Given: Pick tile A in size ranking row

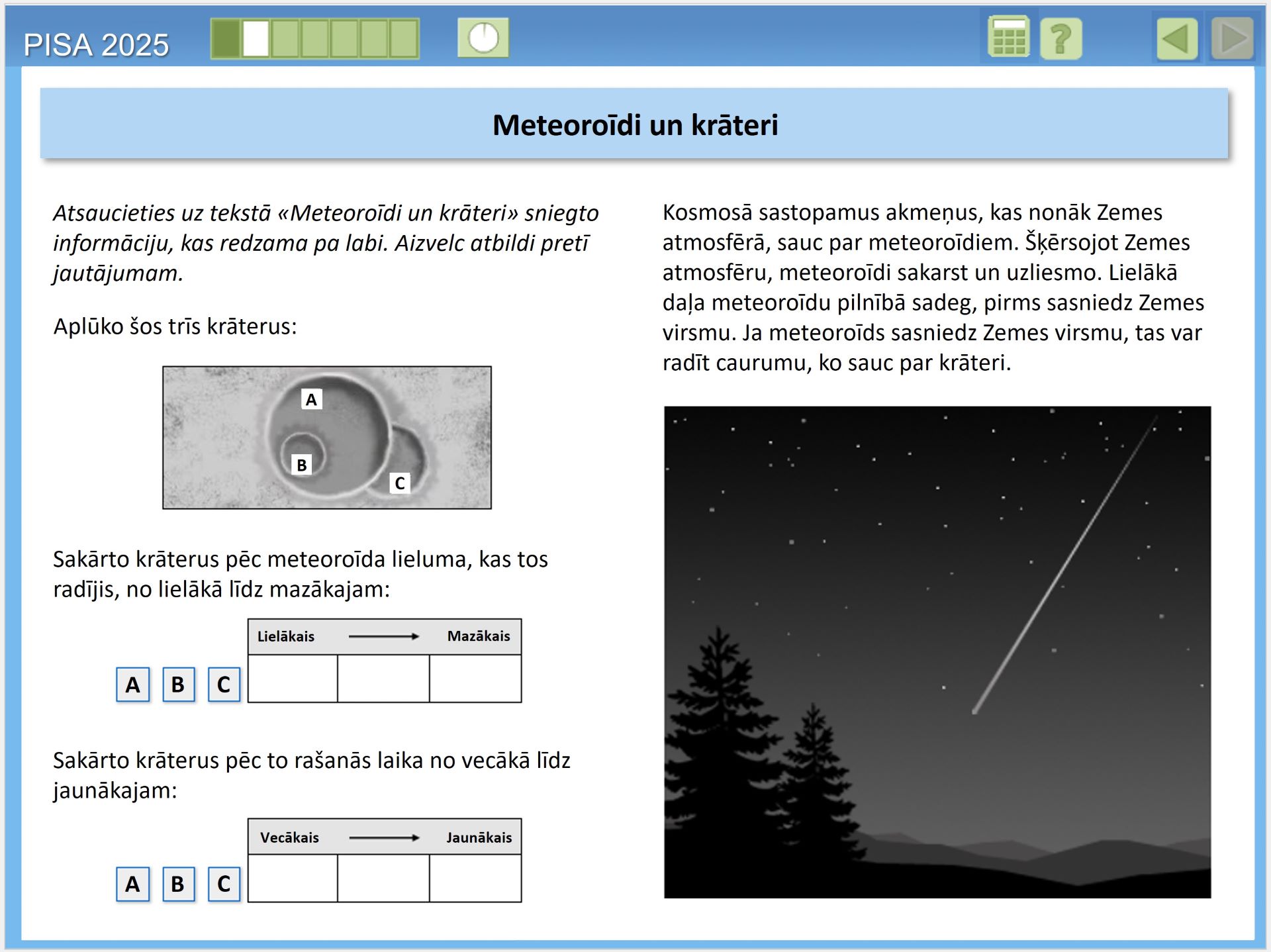Looking at the screenshot, I should tap(133, 684).
